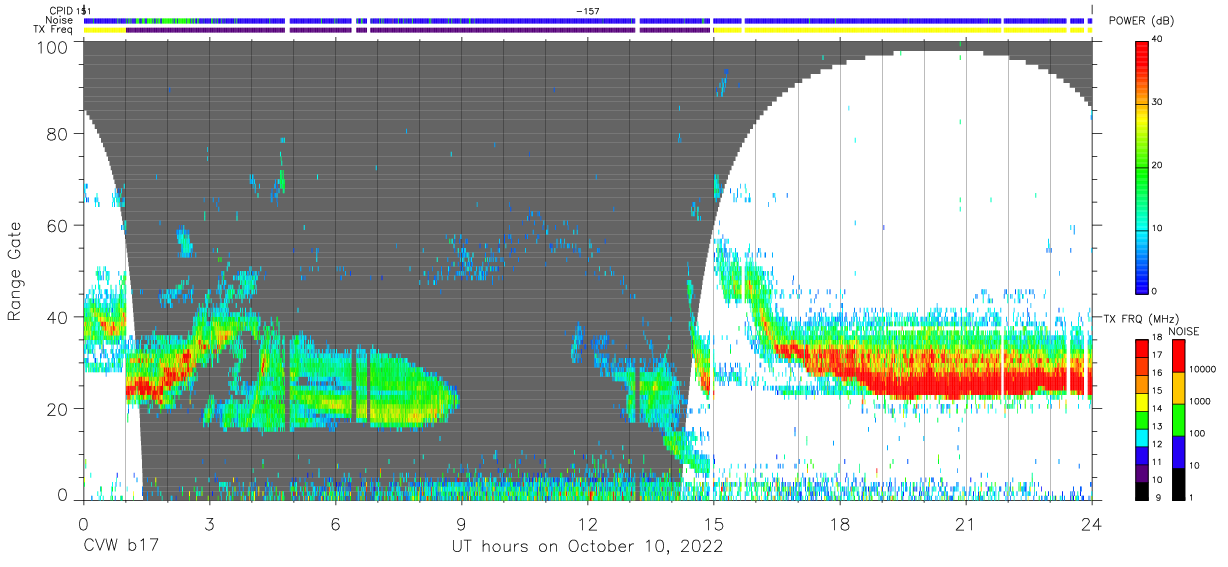Select the 1 NOISE tick label

coord(1192,497)
